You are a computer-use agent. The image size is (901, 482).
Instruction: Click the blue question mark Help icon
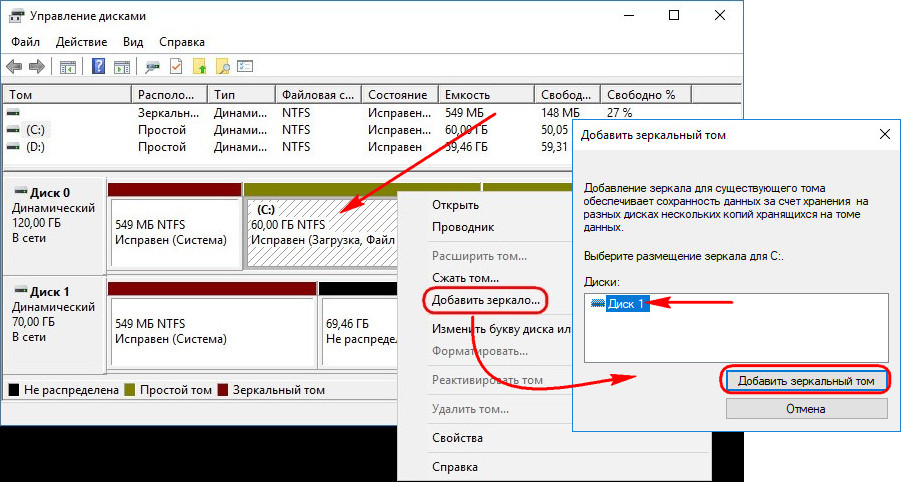pos(99,67)
